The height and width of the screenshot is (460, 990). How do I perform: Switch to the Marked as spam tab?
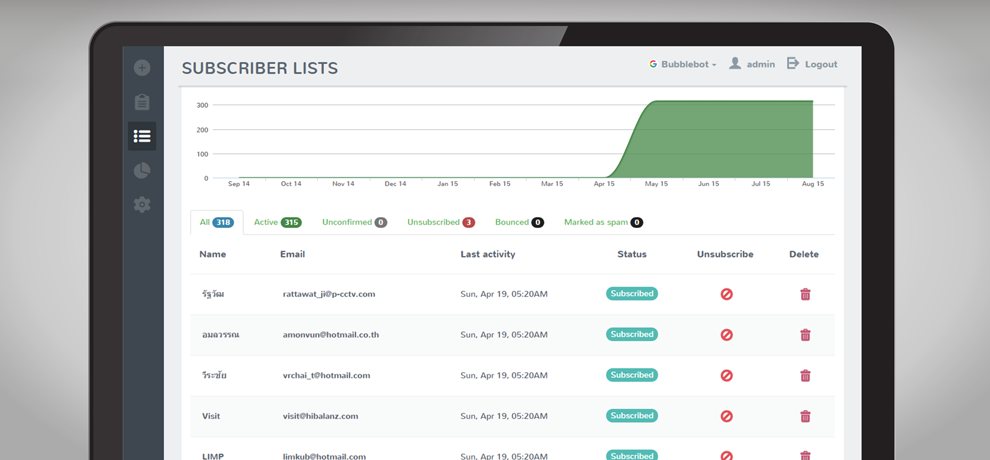[x=604, y=222]
